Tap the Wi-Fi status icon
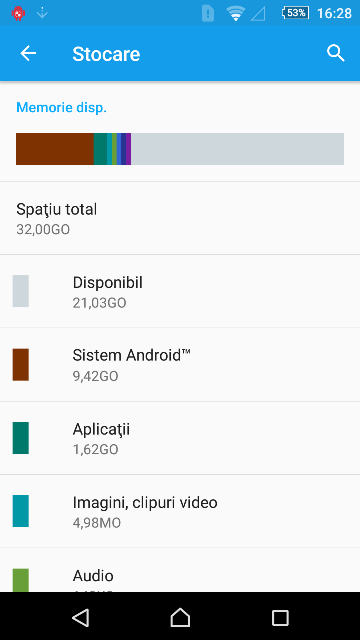Screen dimensions: 360x640 [x=236, y=13]
